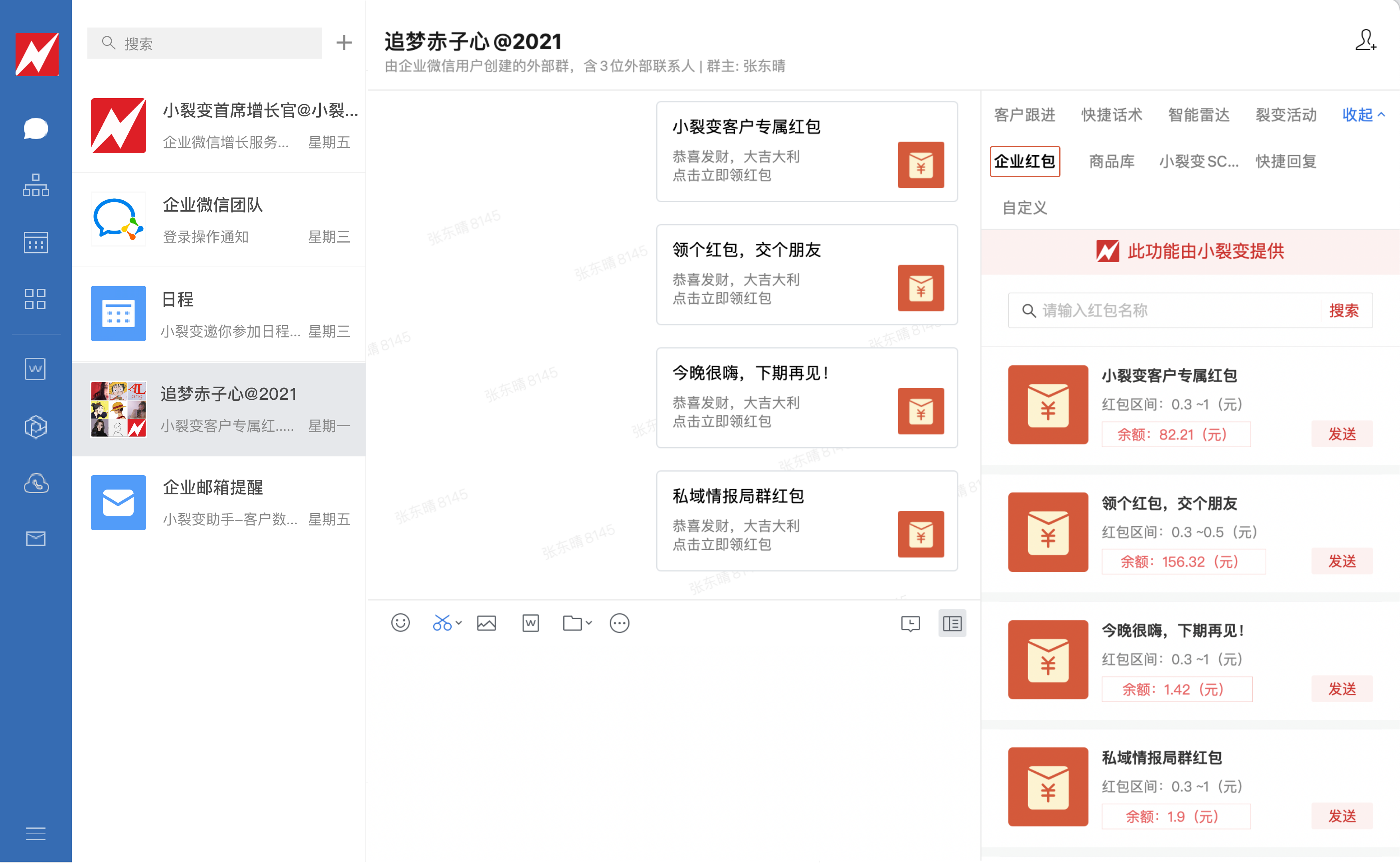Image resolution: width=1400 pixels, height=863 pixels.
Task: Select the 企业红包 tab
Action: point(1025,162)
